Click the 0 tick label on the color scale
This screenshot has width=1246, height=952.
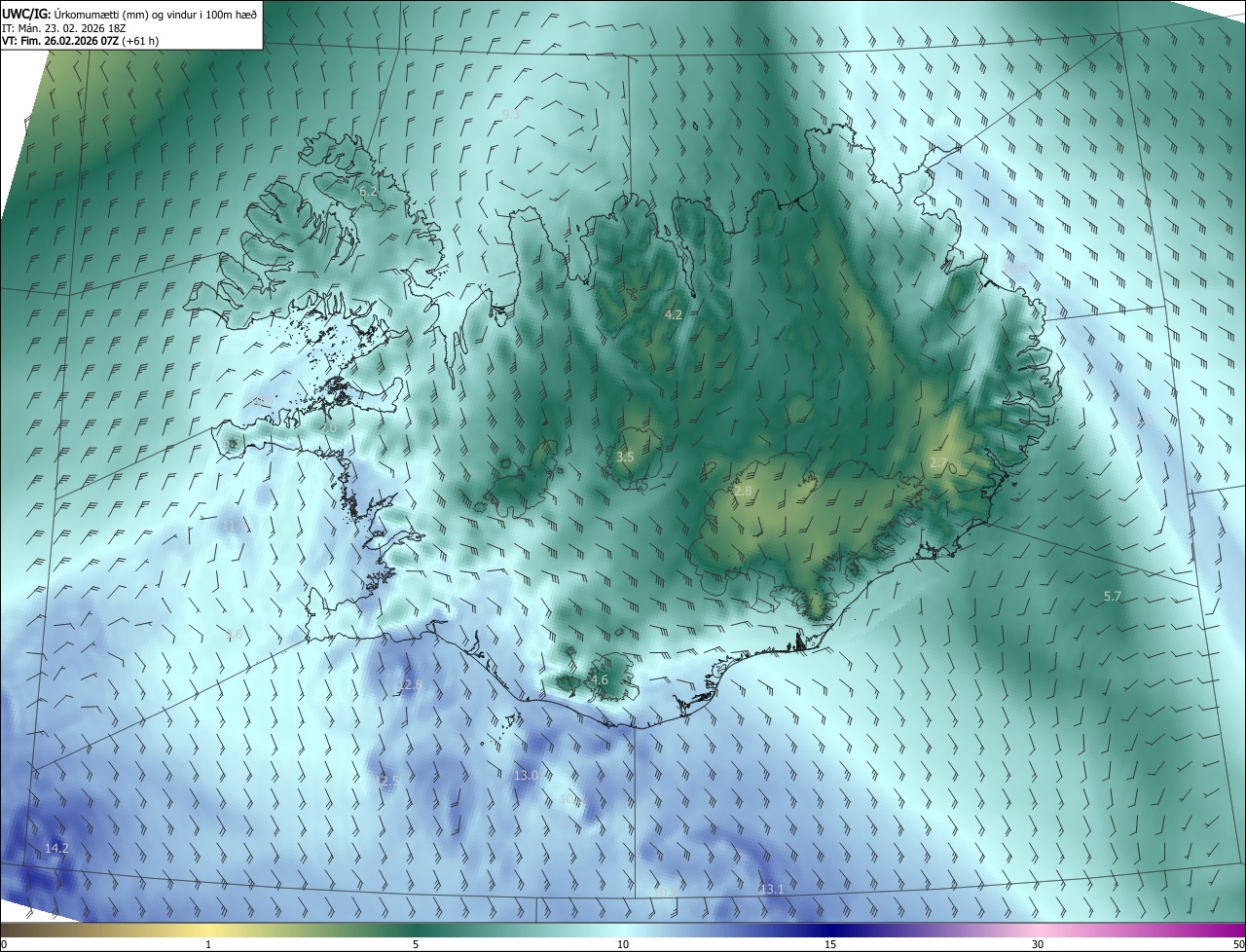coord(4,944)
